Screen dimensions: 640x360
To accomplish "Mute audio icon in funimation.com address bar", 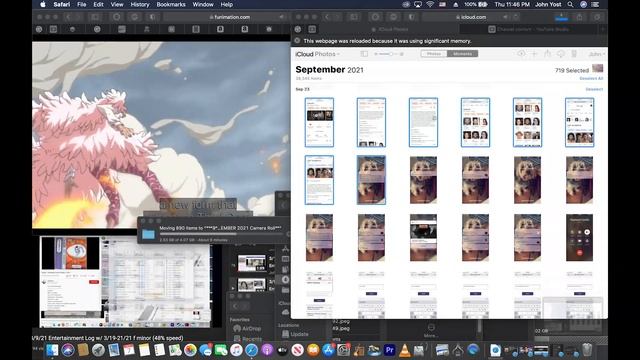I will 282,17.
